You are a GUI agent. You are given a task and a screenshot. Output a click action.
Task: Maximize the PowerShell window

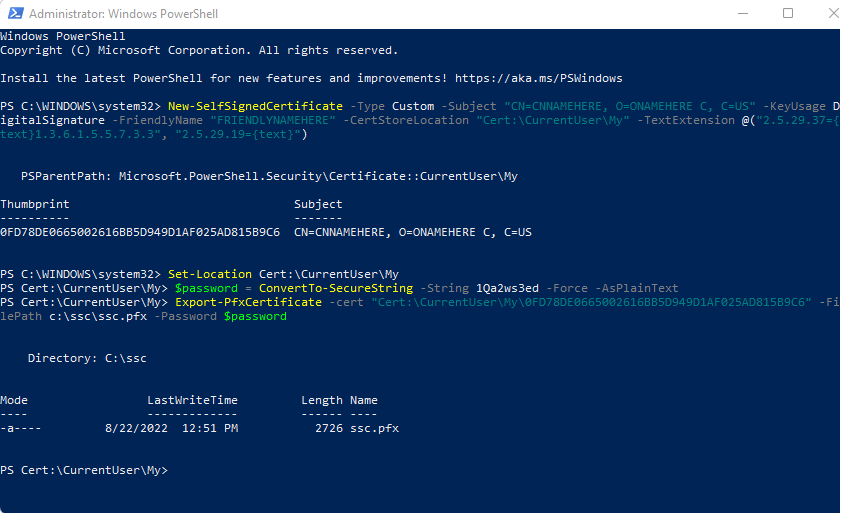coord(787,14)
